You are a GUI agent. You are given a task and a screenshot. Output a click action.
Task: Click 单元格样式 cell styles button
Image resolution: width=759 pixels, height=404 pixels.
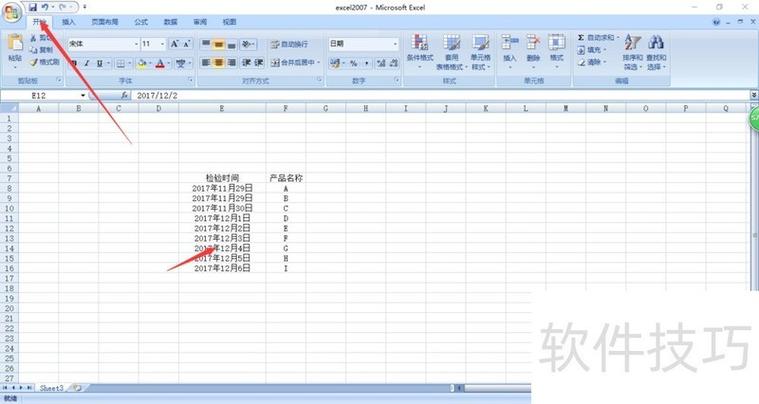(481, 52)
